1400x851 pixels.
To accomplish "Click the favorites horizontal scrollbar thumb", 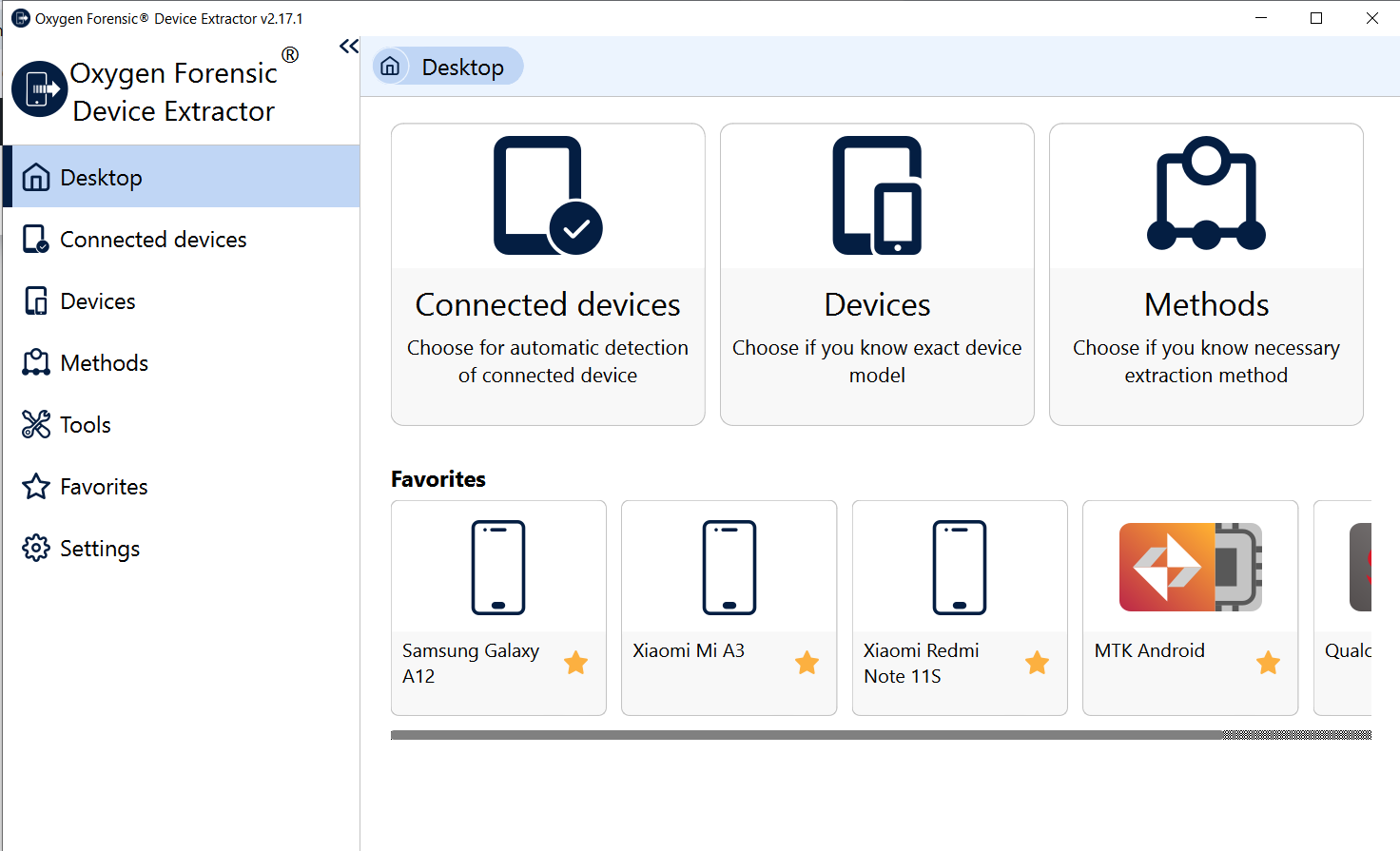I will [807, 735].
